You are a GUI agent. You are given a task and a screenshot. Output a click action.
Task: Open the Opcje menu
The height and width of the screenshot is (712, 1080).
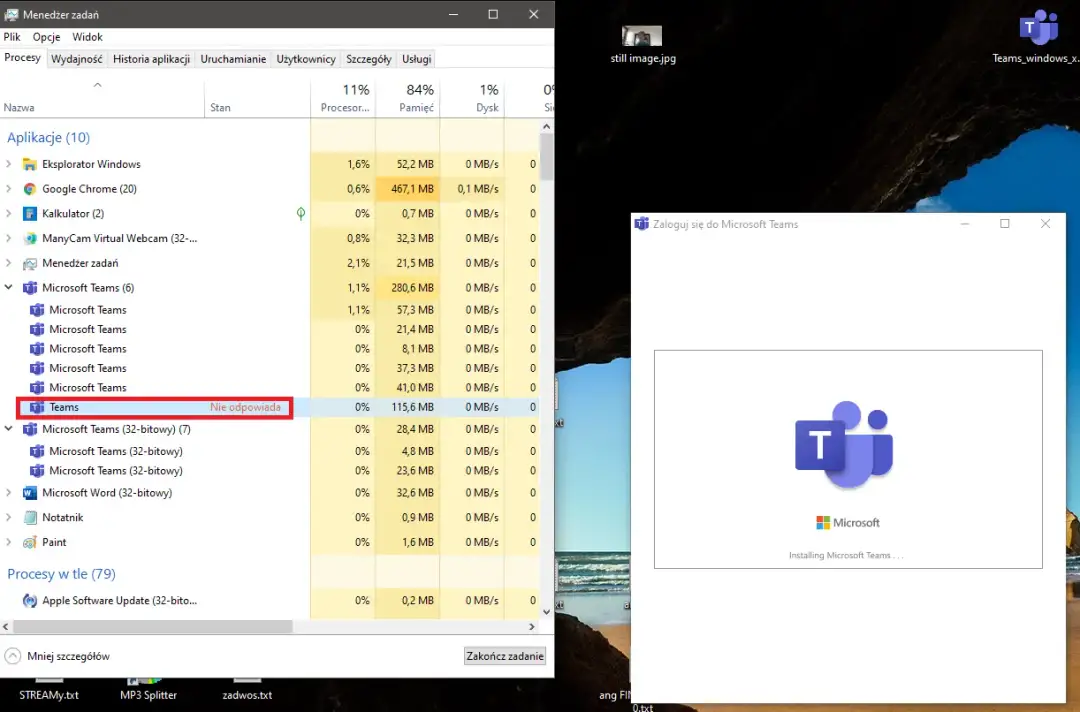(x=46, y=36)
